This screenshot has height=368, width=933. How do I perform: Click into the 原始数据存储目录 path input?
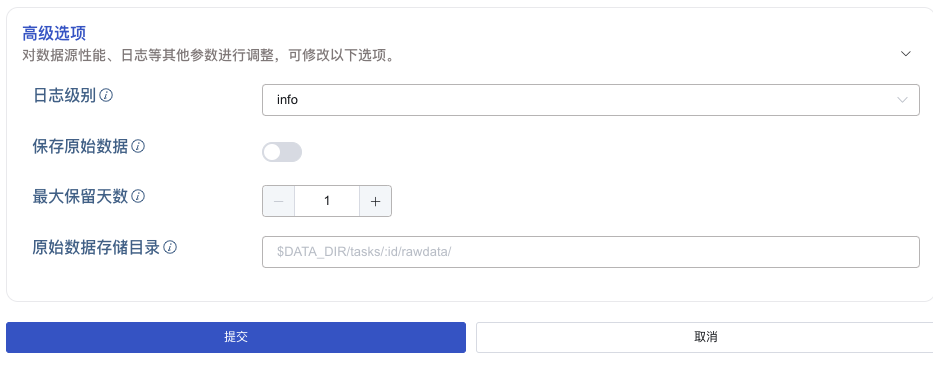click(x=591, y=252)
